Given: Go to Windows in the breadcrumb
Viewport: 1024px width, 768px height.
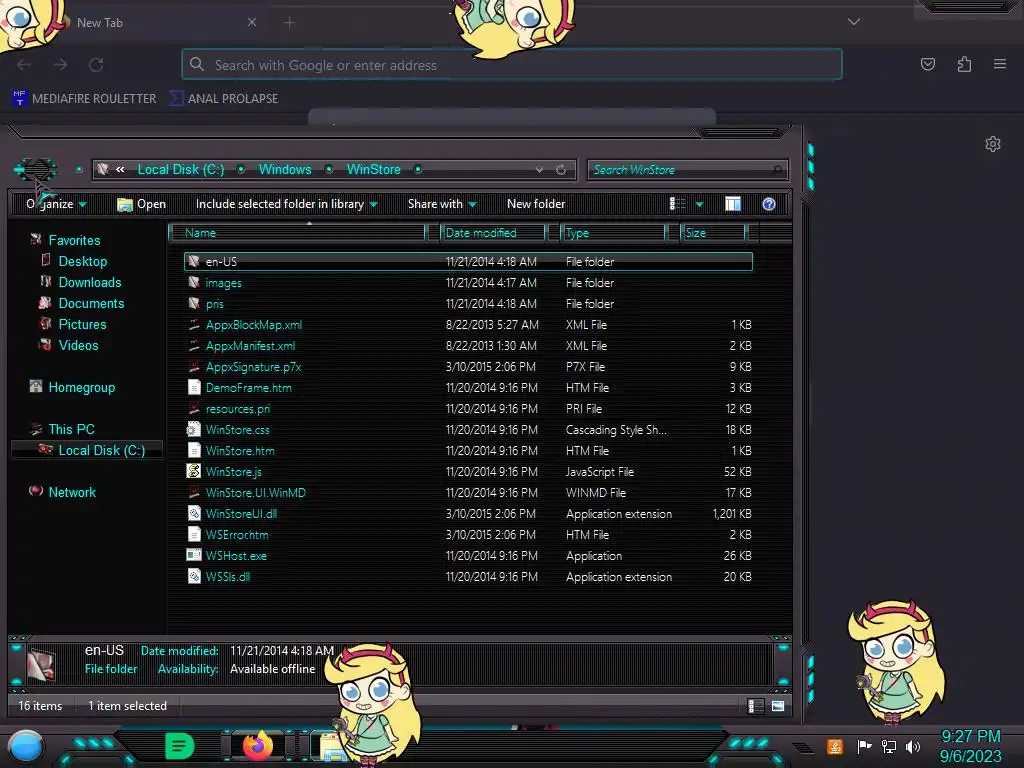Looking at the screenshot, I should [285, 170].
